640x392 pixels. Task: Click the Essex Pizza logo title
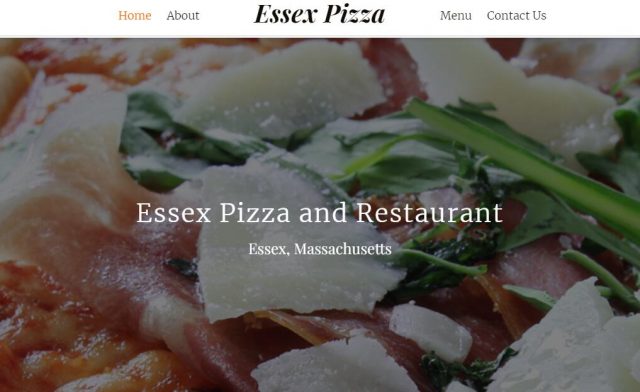pos(320,14)
